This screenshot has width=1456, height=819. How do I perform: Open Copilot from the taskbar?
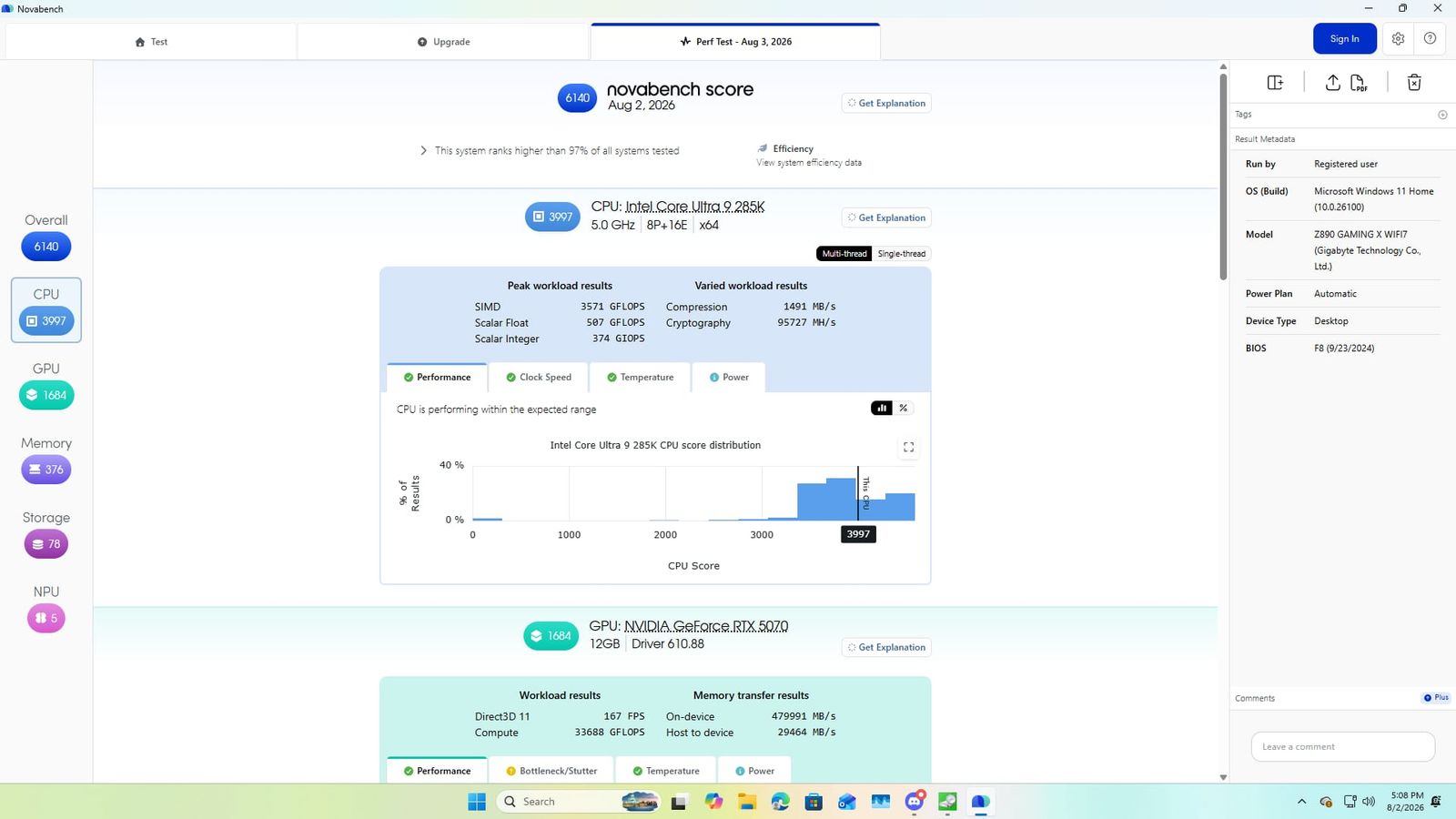pos(713,802)
